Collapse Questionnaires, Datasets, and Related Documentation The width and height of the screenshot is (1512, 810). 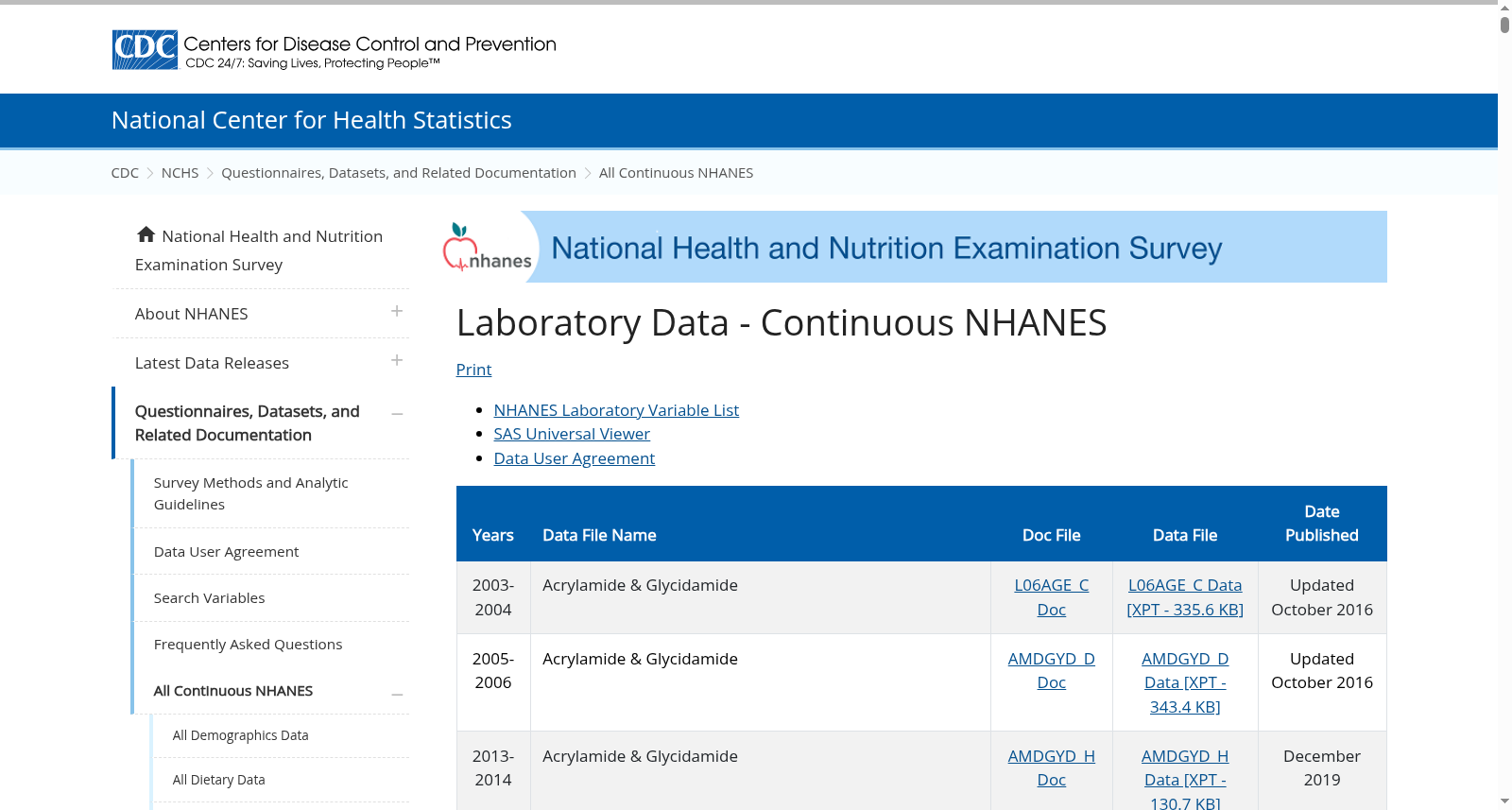click(x=397, y=414)
